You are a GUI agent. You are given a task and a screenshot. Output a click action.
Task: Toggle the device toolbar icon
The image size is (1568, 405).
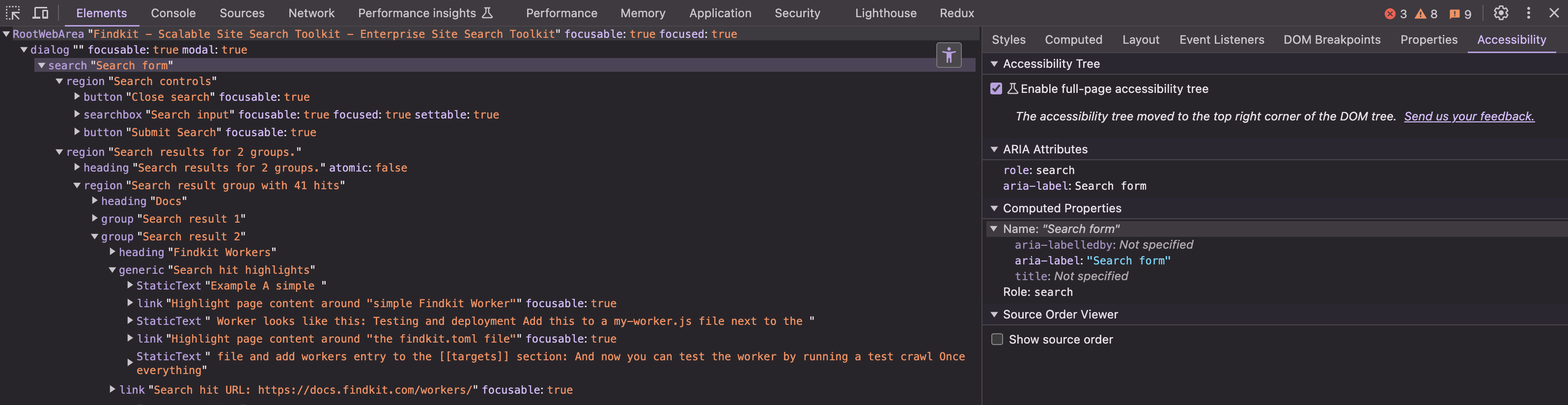(40, 13)
